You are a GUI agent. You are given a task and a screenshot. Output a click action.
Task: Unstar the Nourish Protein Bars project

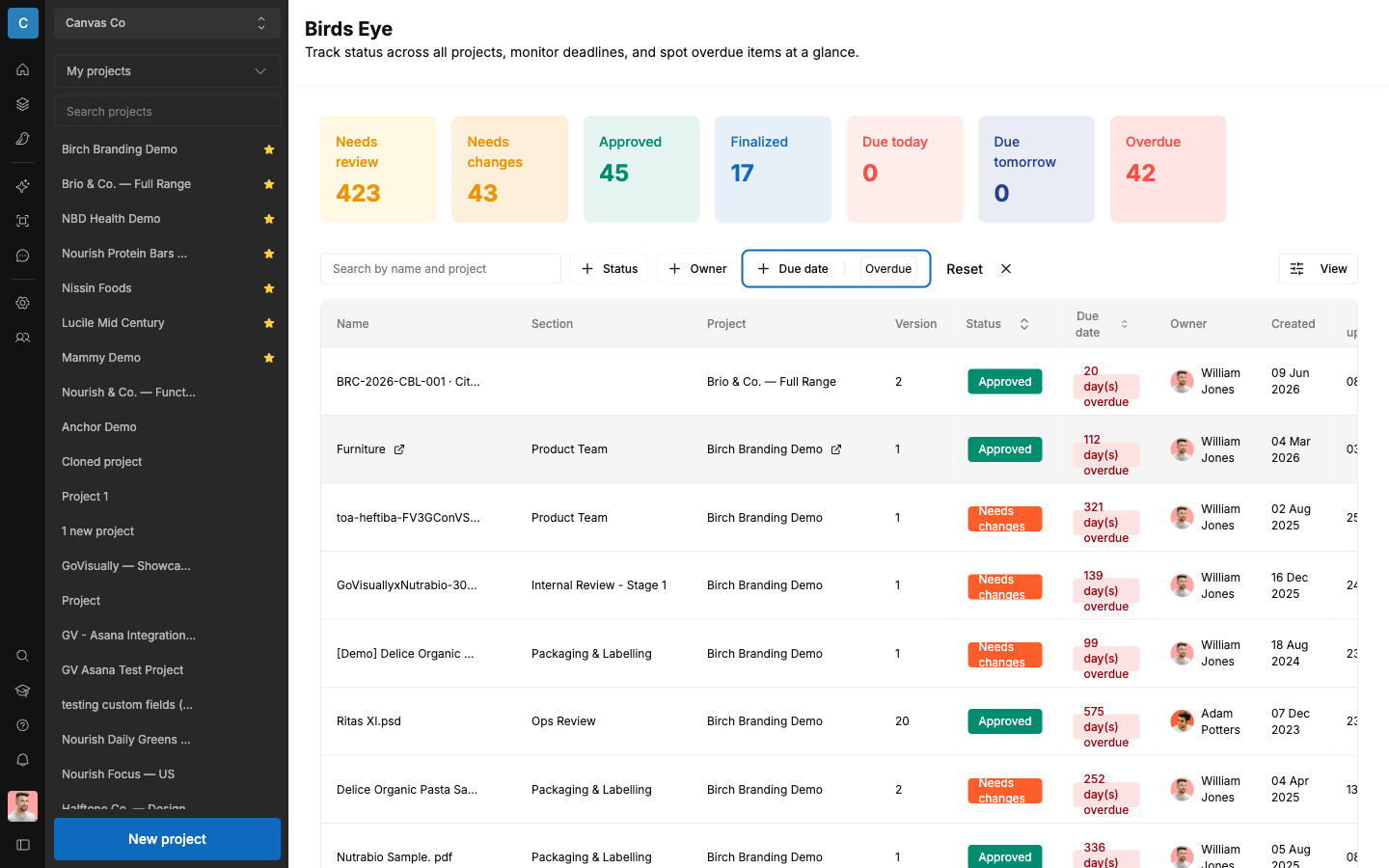point(269,254)
